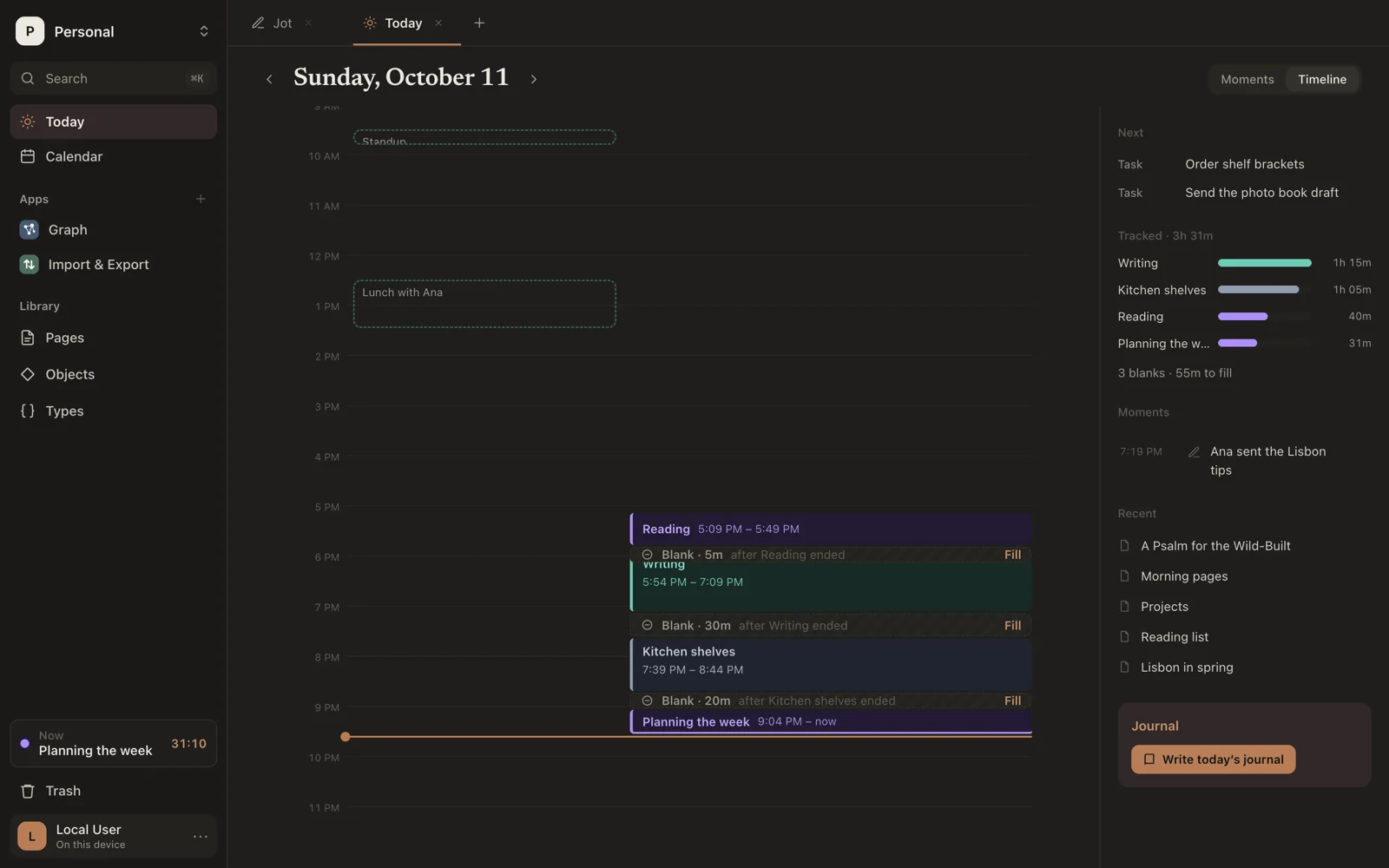Click the Projects page document icon

click(1125, 607)
